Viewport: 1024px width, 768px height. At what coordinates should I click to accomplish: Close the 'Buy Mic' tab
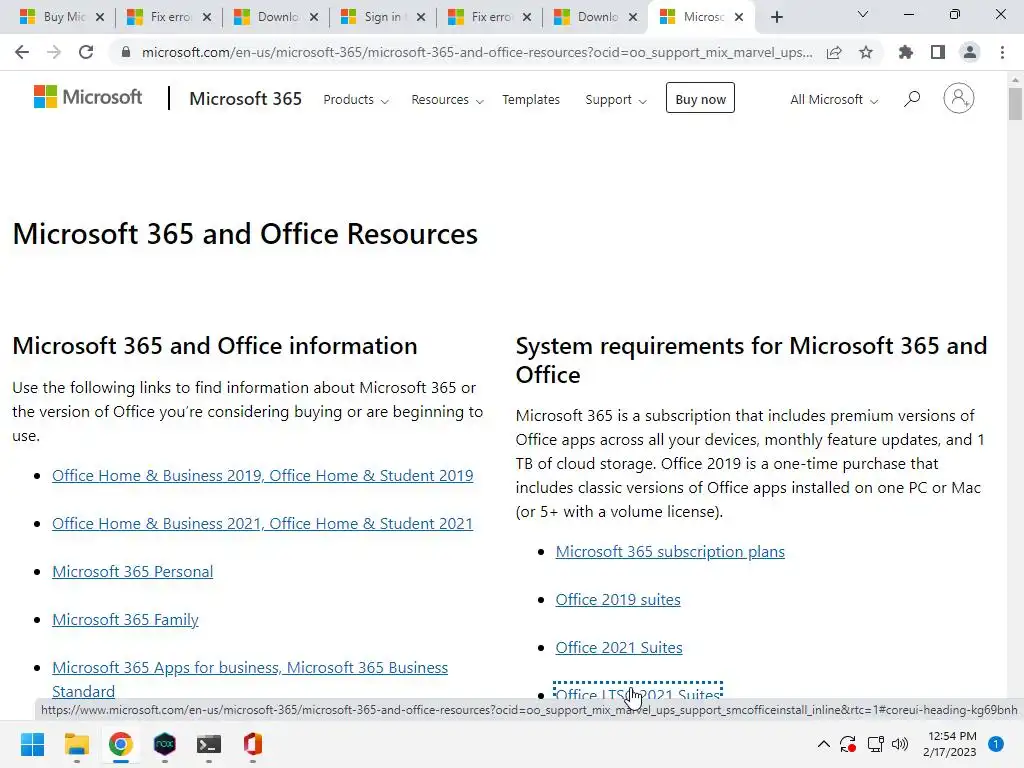pyautogui.click(x=100, y=17)
